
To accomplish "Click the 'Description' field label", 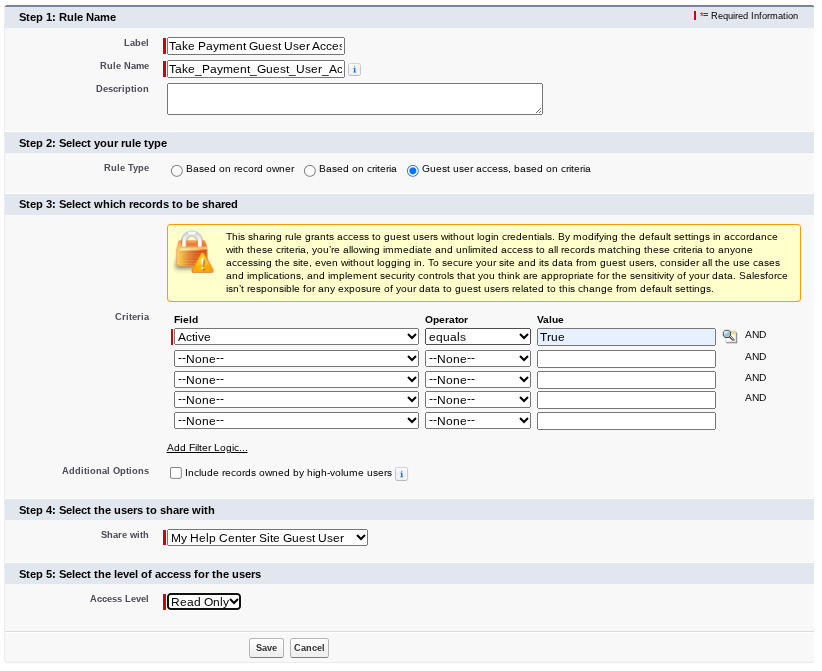I will 122,89.
